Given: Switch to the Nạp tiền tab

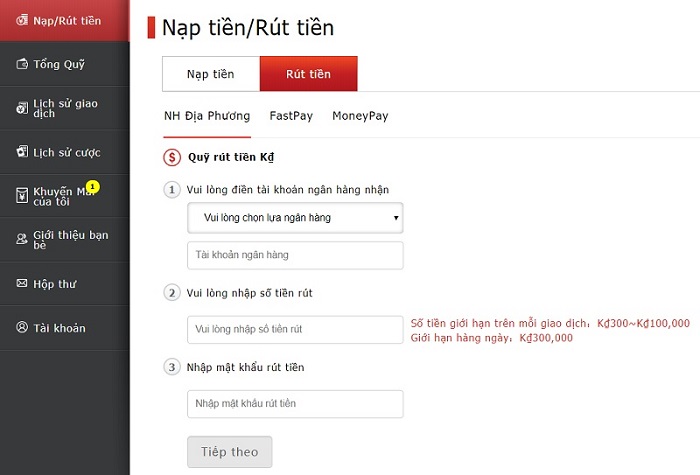Looking at the screenshot, I should click(210, 74).
